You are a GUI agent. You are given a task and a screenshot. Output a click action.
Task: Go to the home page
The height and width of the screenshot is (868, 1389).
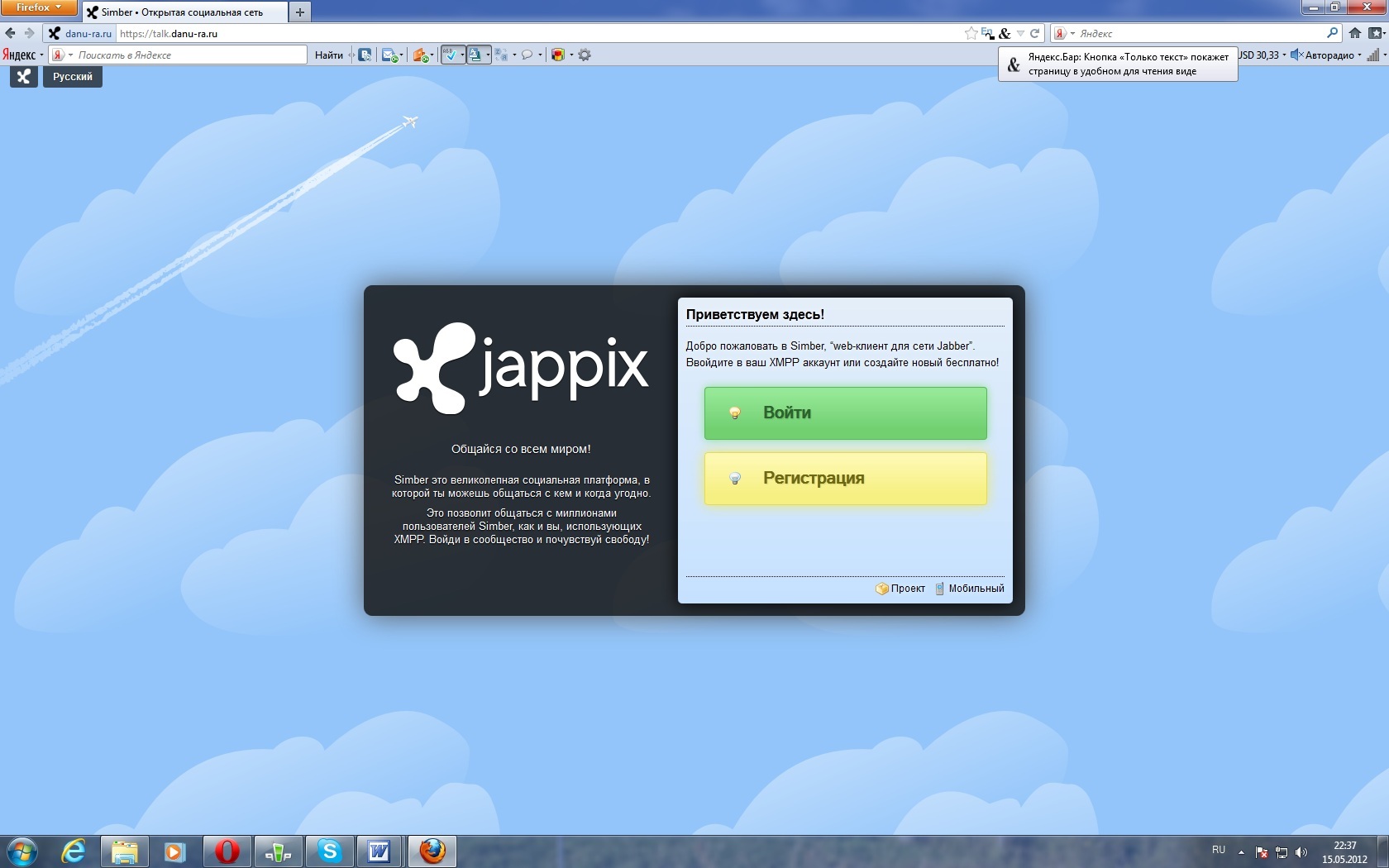1355,34
